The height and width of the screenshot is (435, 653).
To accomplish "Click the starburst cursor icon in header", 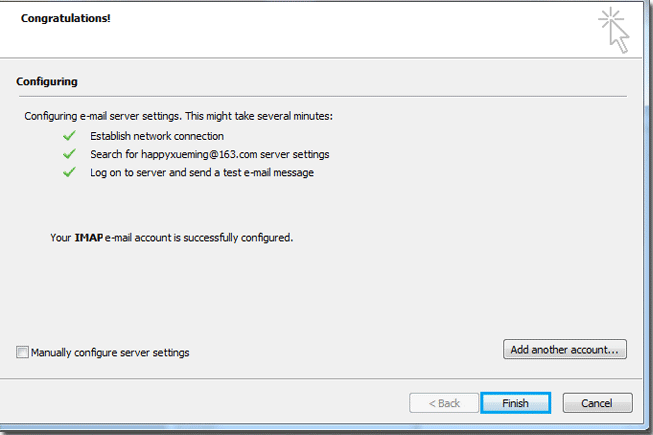I will click(x=613, y=30).
